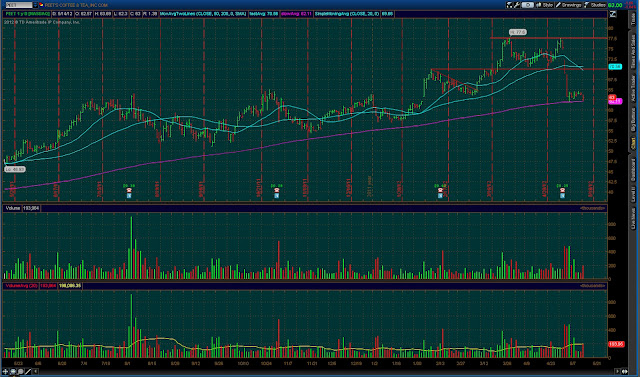The height and width of the screenshot is (377, 640).
Task: Click the colored symbol link icon
Action: pos(42,5)
